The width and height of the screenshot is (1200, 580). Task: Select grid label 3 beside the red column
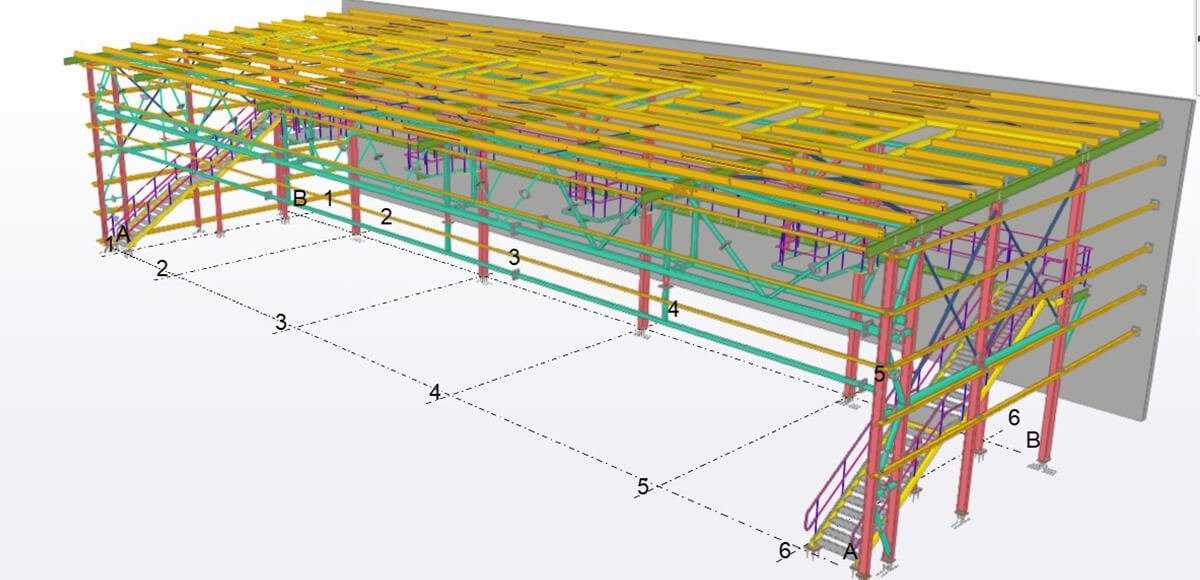[x=514, y=257]
